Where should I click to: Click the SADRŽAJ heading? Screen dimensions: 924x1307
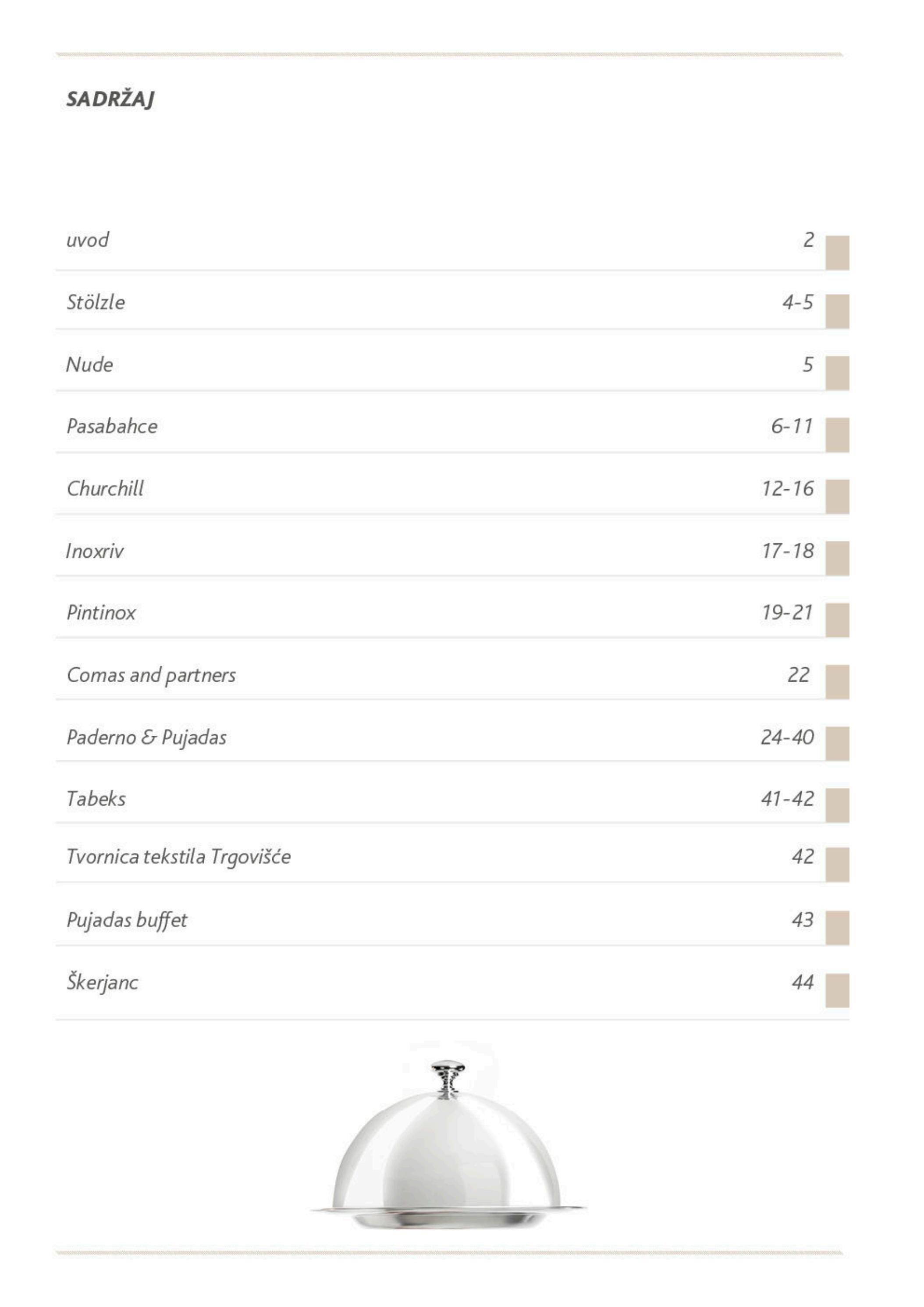pyautogui.click(x=110, y=99)
